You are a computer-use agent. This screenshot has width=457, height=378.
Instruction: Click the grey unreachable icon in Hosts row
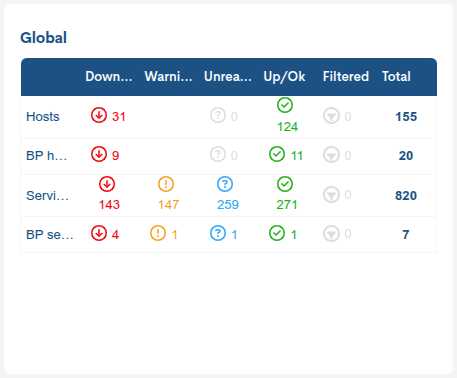click(218, 115)
